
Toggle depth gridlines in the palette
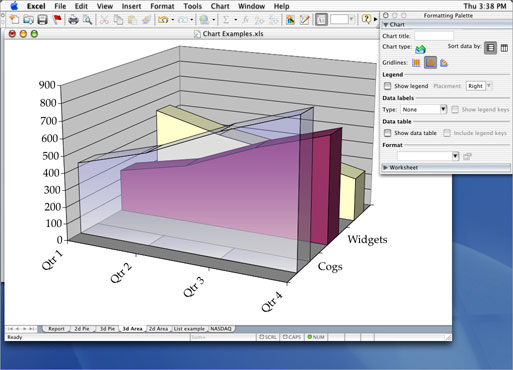(x=444, y=63)
